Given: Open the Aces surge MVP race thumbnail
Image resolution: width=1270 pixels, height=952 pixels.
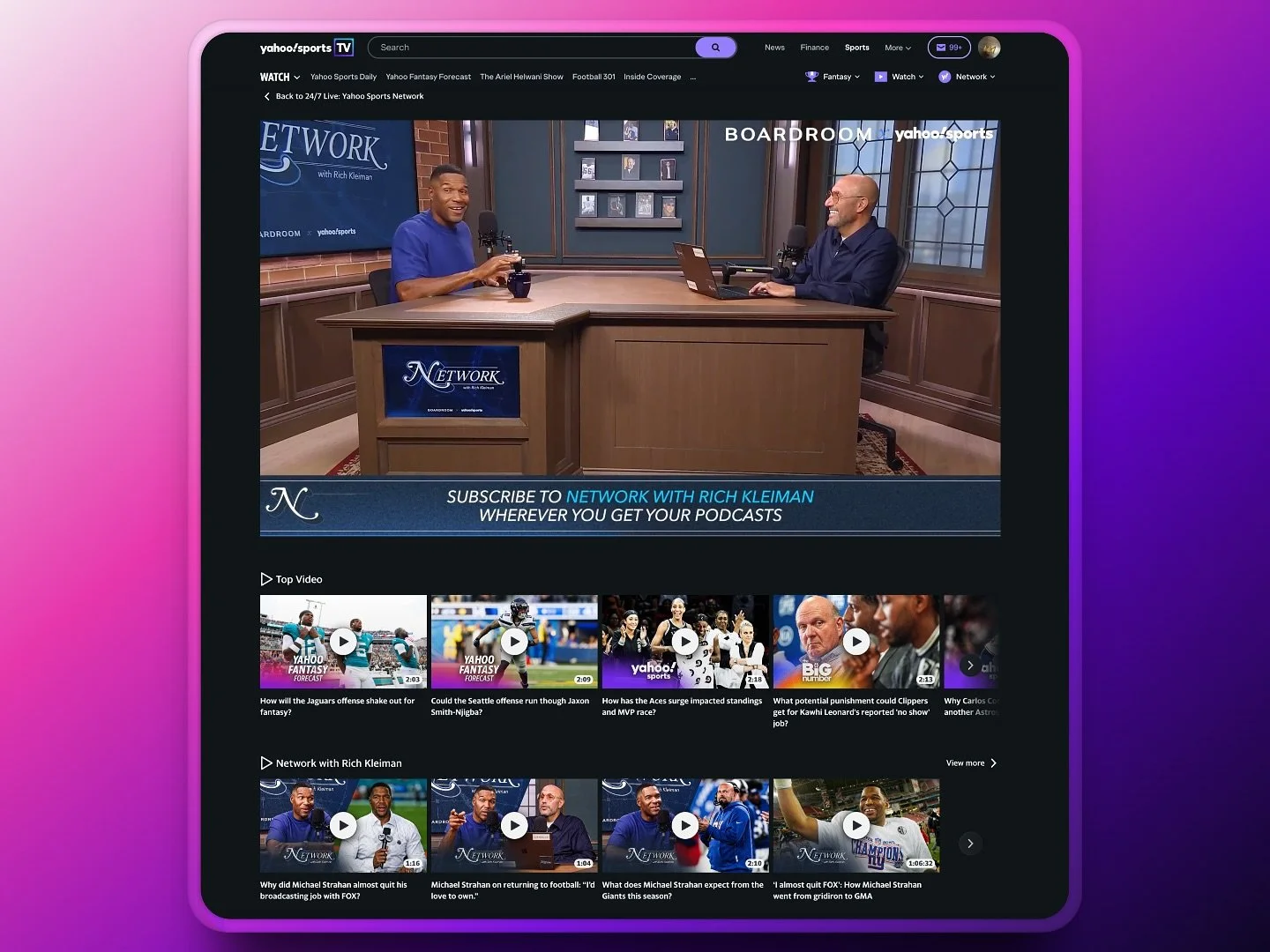Looking at the screenshot, I should tap(684, 642).
